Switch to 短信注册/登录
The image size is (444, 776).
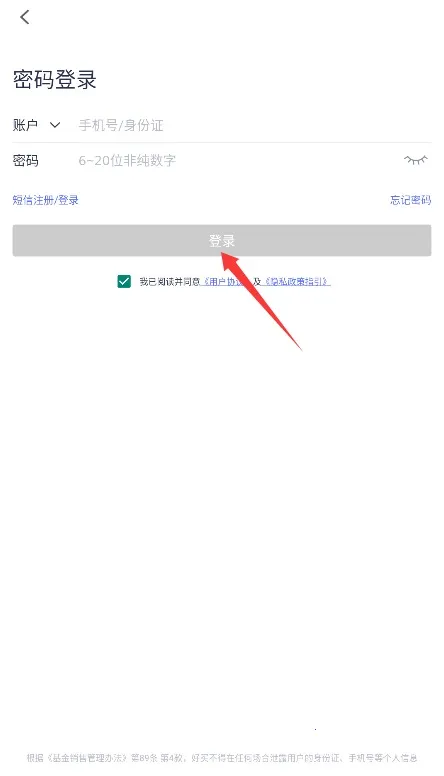[46, 200]
